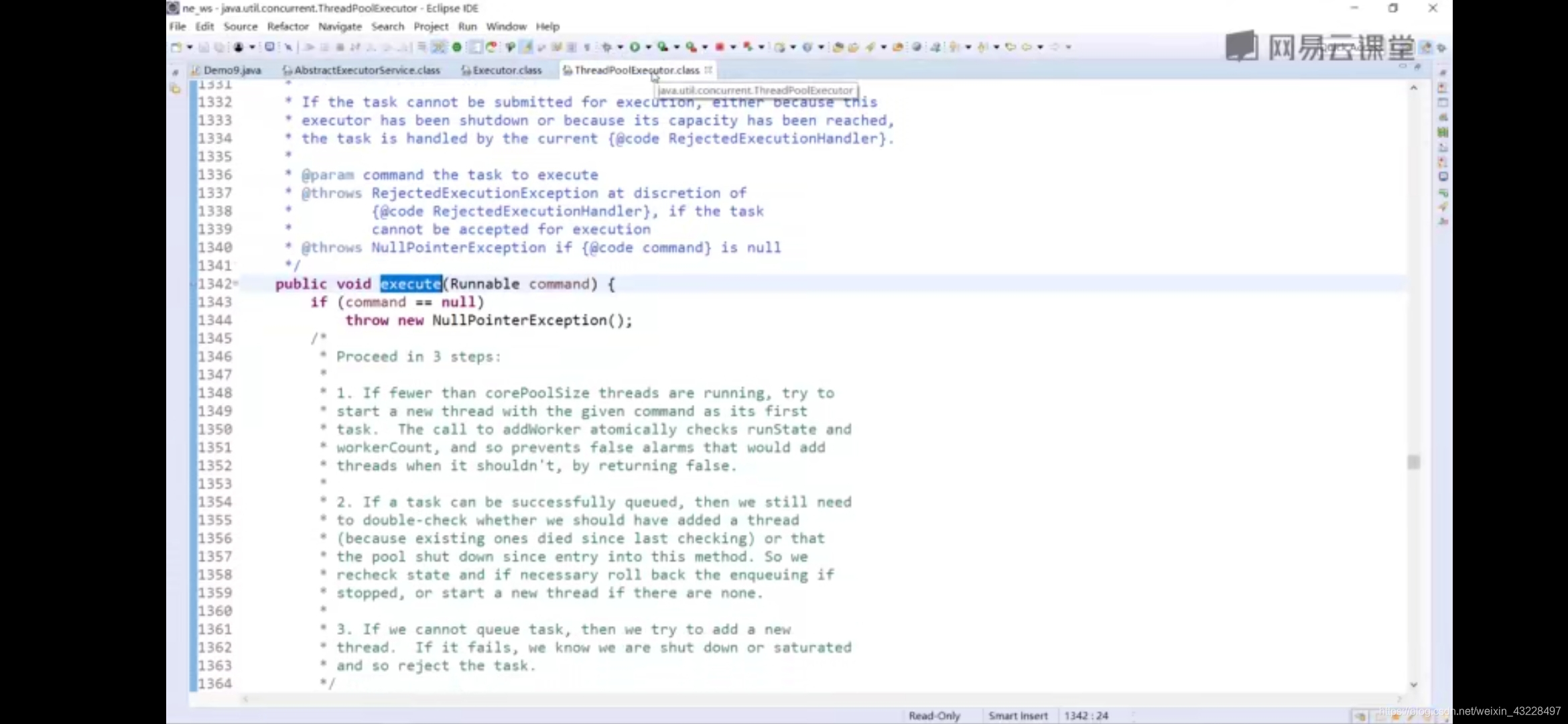Click the Read-Only status bar entry
Screen dimensions: 1568x724
pos(934,716)
